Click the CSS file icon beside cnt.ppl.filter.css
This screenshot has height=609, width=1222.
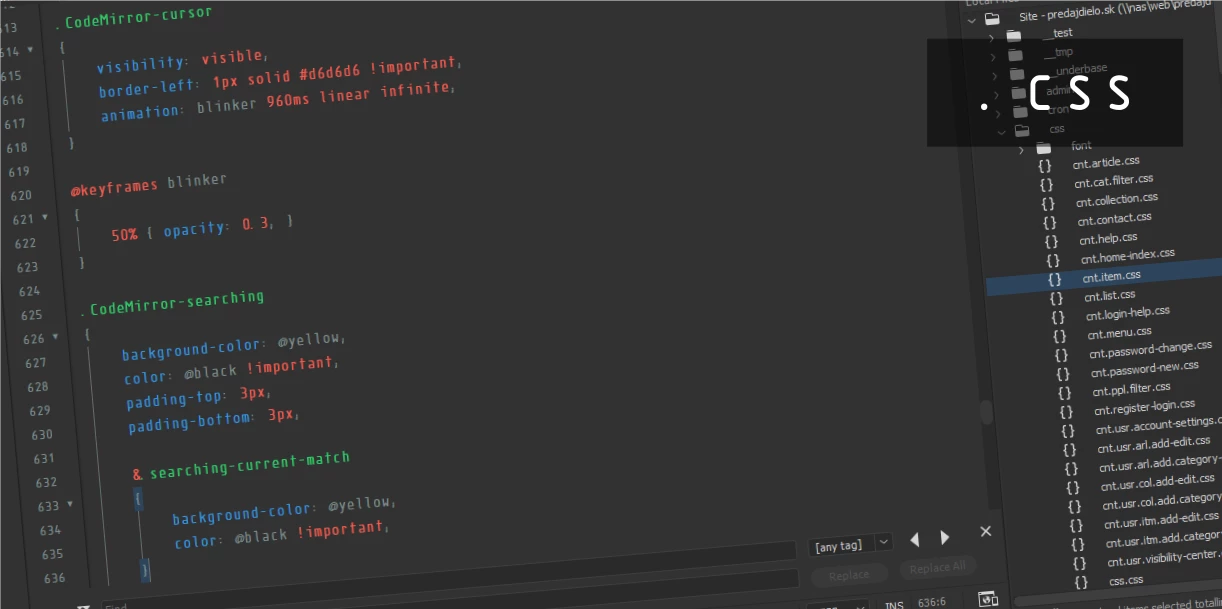pyautogui.click(x=1066, y=393)
